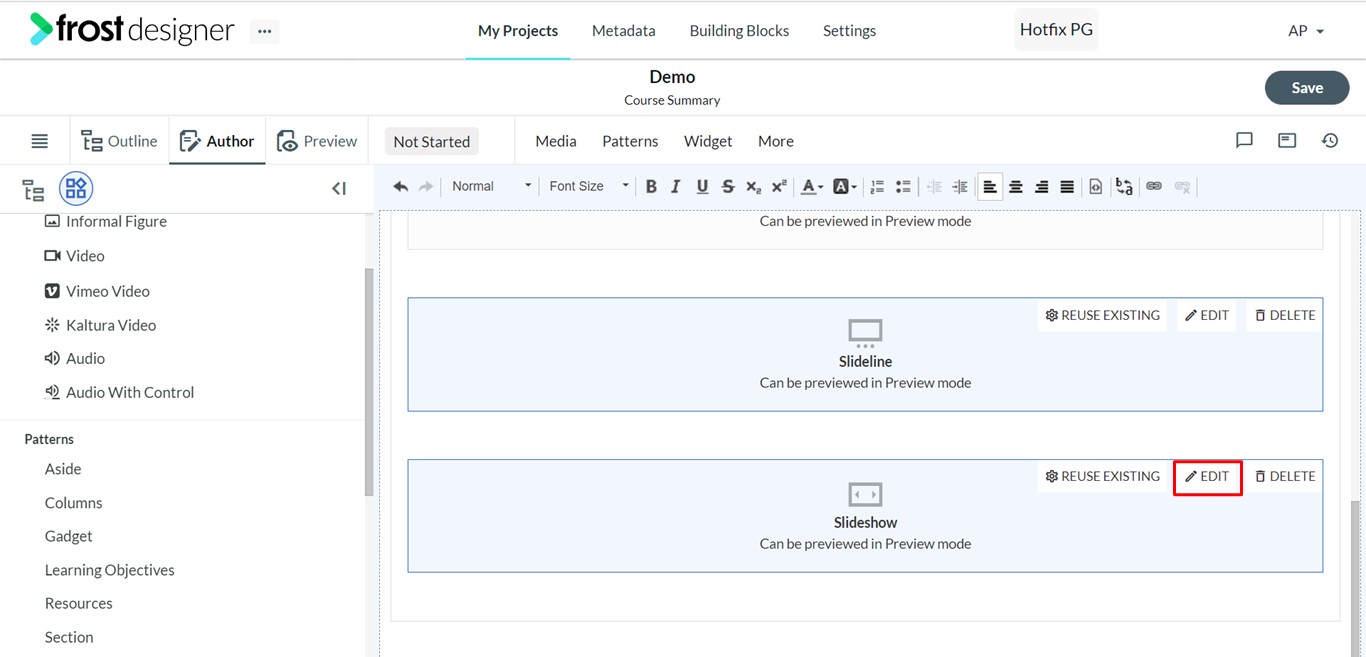Open the text color picker

pyautogui.click(x=811, y=186)
